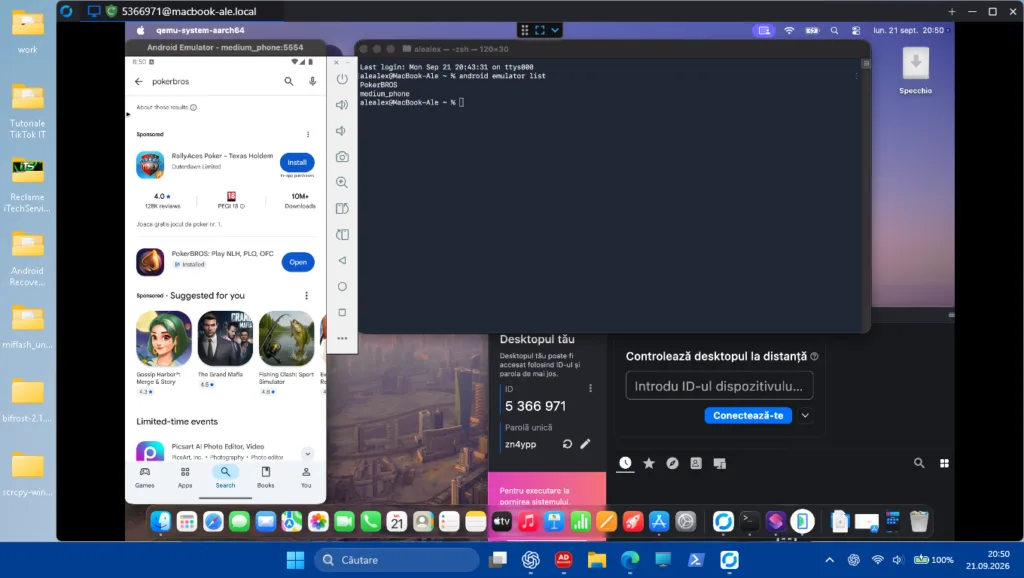Image resolution: width=1024 pixels, height=578 pixels.
Task: Focus the AnyDesk device ID input field
Action: coord(719,386)
